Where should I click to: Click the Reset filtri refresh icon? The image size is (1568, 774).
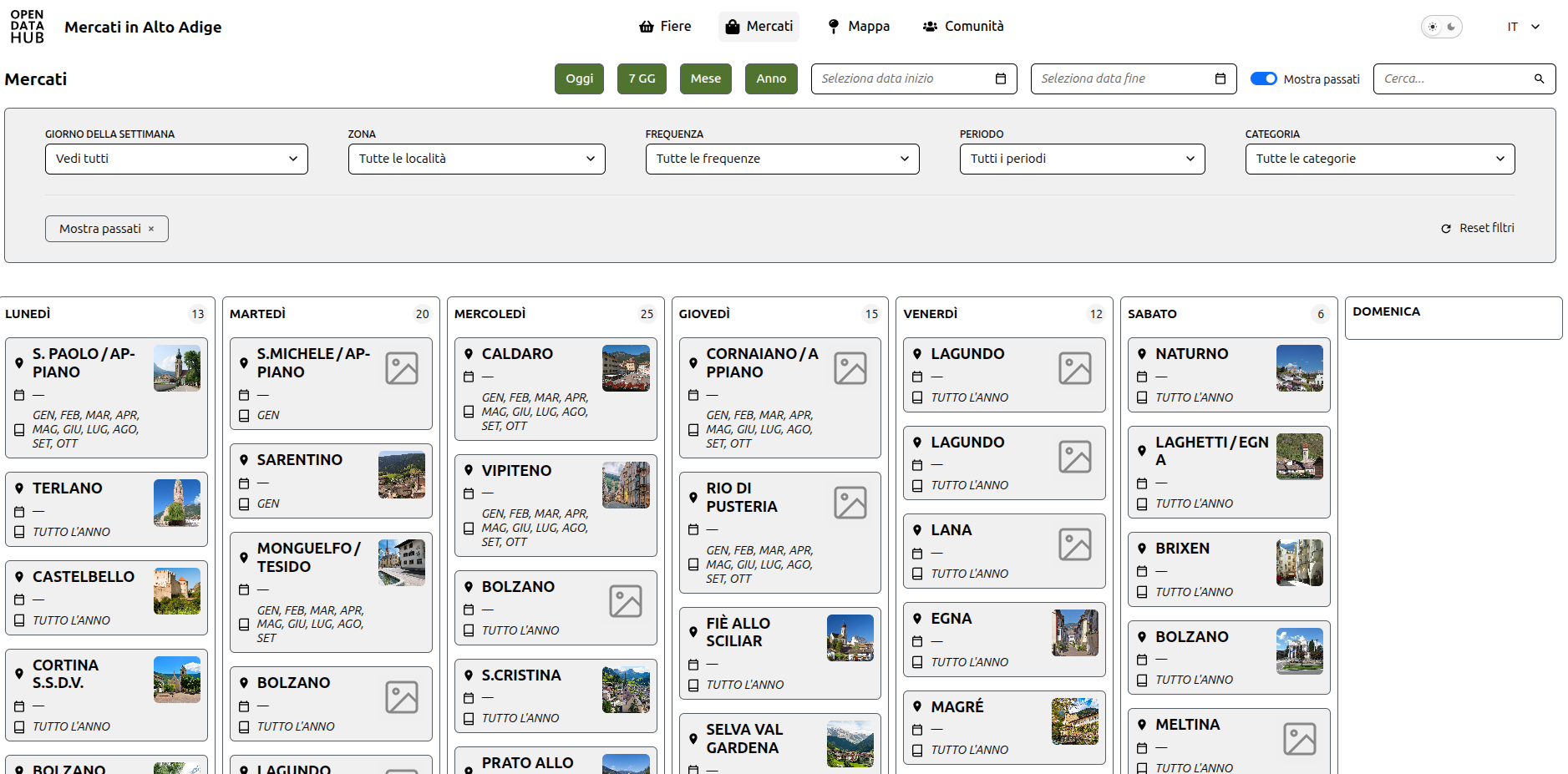pyautogui.click(x=1446, y=229)
